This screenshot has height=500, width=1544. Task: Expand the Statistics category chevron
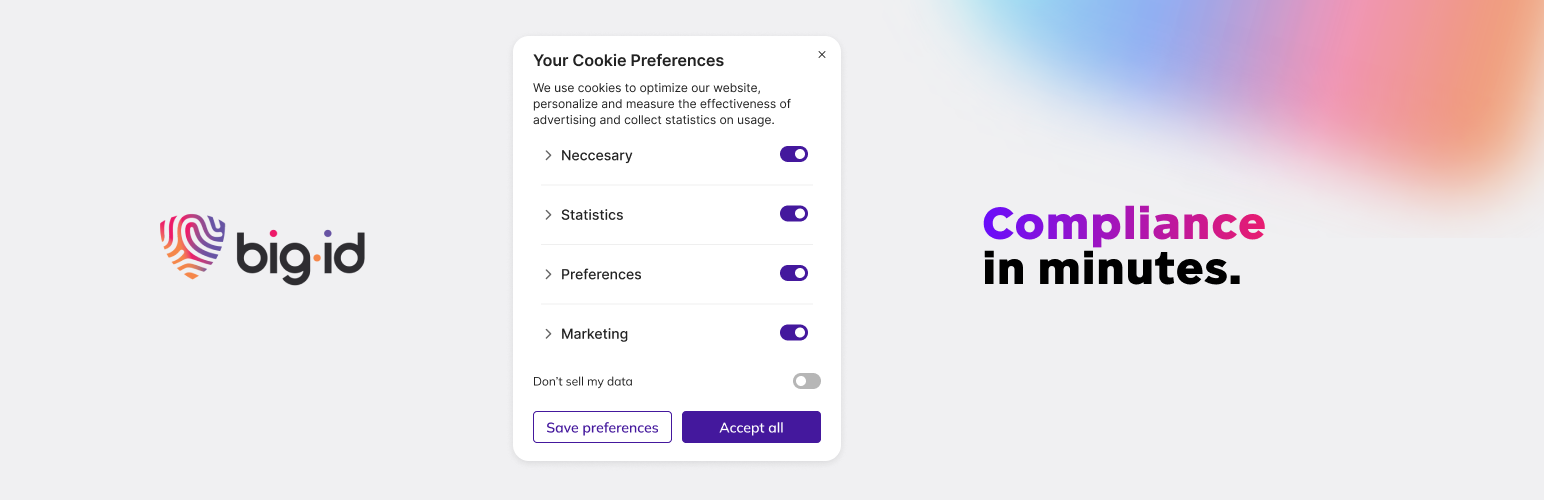coord(548,215)
